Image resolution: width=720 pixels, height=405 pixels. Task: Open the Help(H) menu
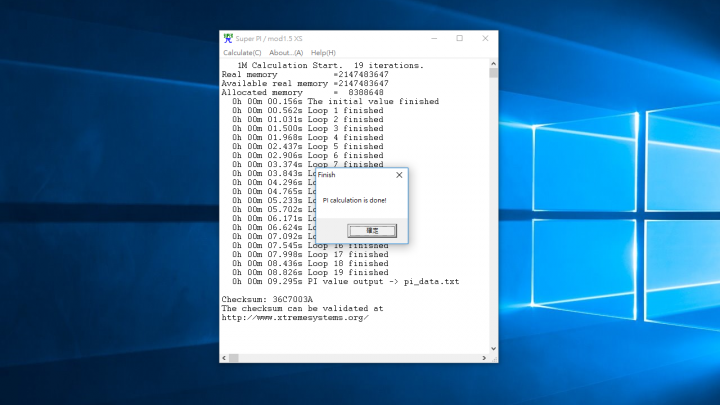pyautogui.click(x=323, y=53)
